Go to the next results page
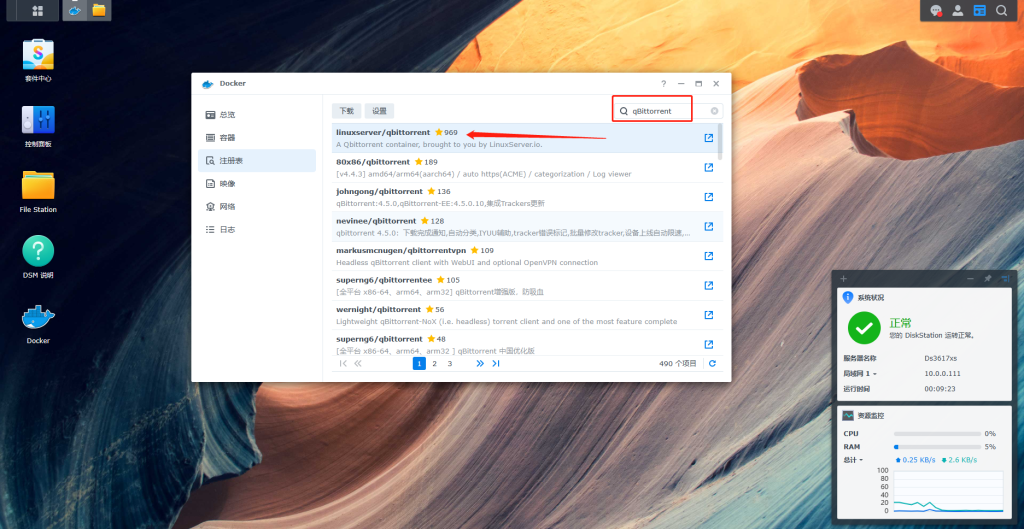The image size is (1024, 529). point(480,363)
